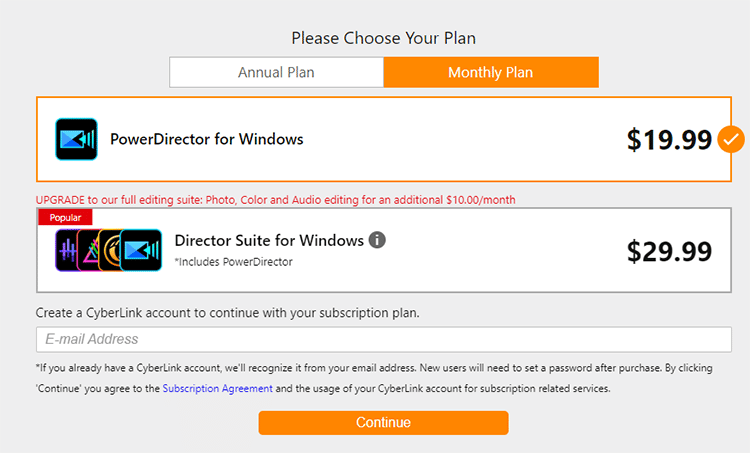Click the $29.99 Director Suite price

click(x=669, y=251)
